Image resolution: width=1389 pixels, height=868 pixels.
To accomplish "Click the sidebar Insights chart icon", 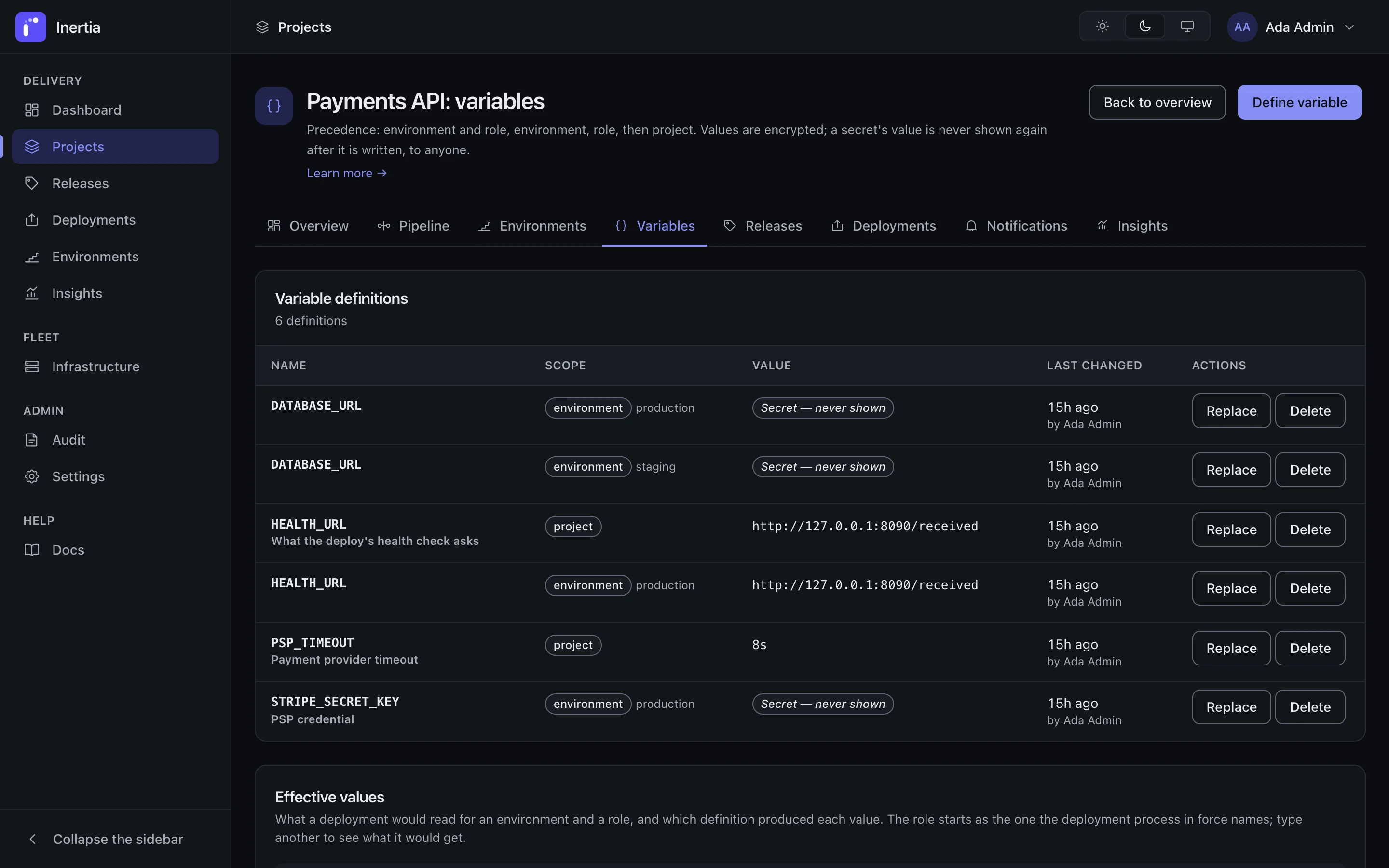I will point(31,293).
